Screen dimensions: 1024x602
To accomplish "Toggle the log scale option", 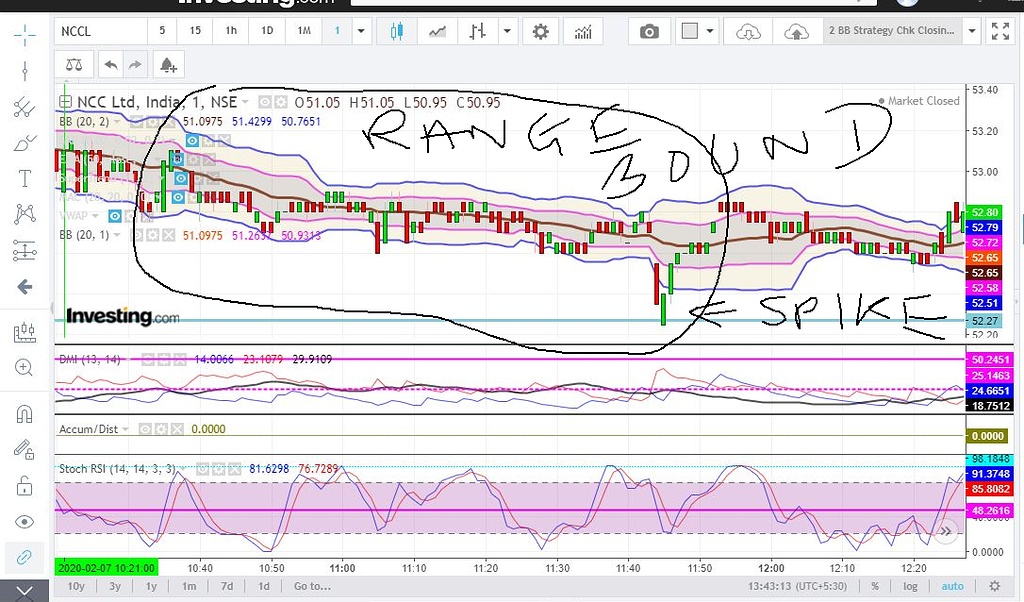I will [x=910, y=586].
